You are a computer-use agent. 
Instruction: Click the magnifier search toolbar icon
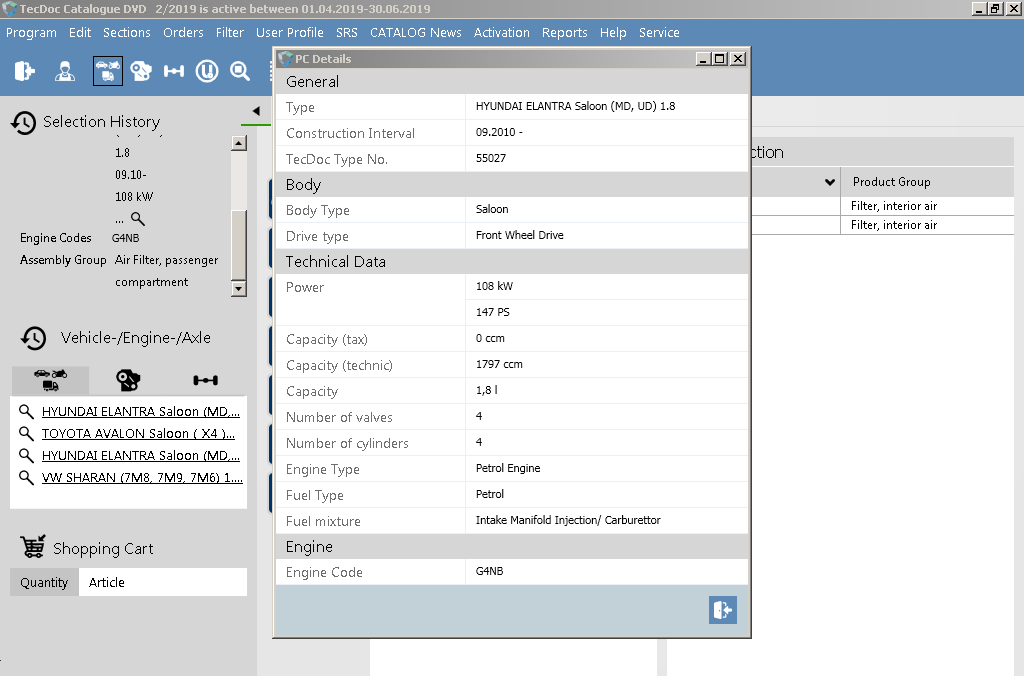[240, 71]
